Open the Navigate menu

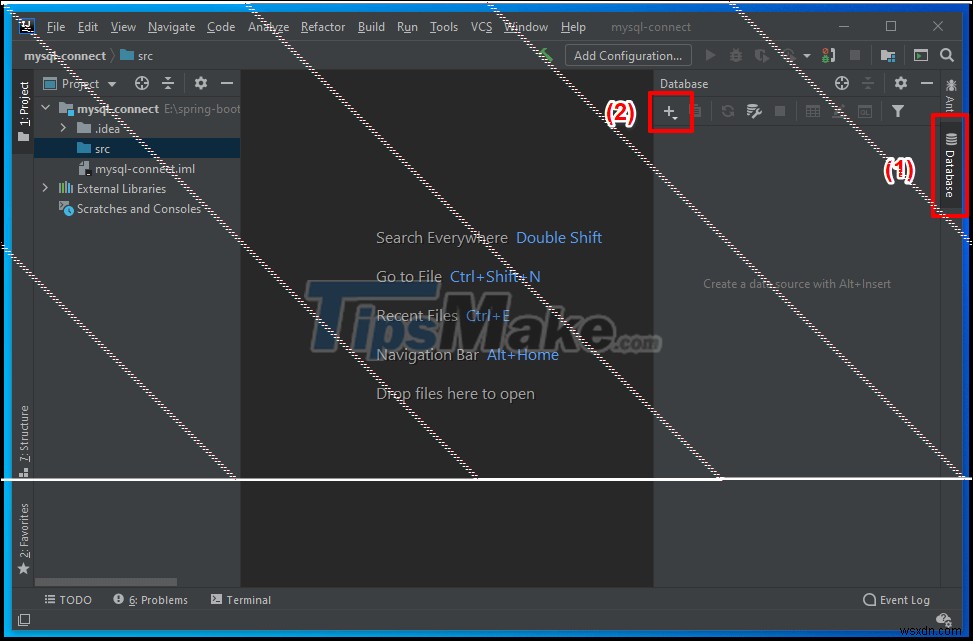(x=171, y=26)
